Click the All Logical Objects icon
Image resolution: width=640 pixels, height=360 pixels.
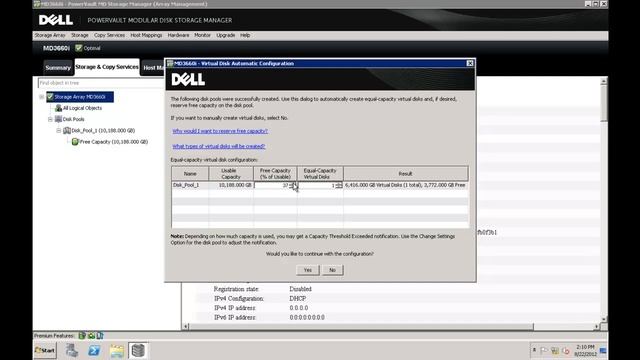pos(58,108)
